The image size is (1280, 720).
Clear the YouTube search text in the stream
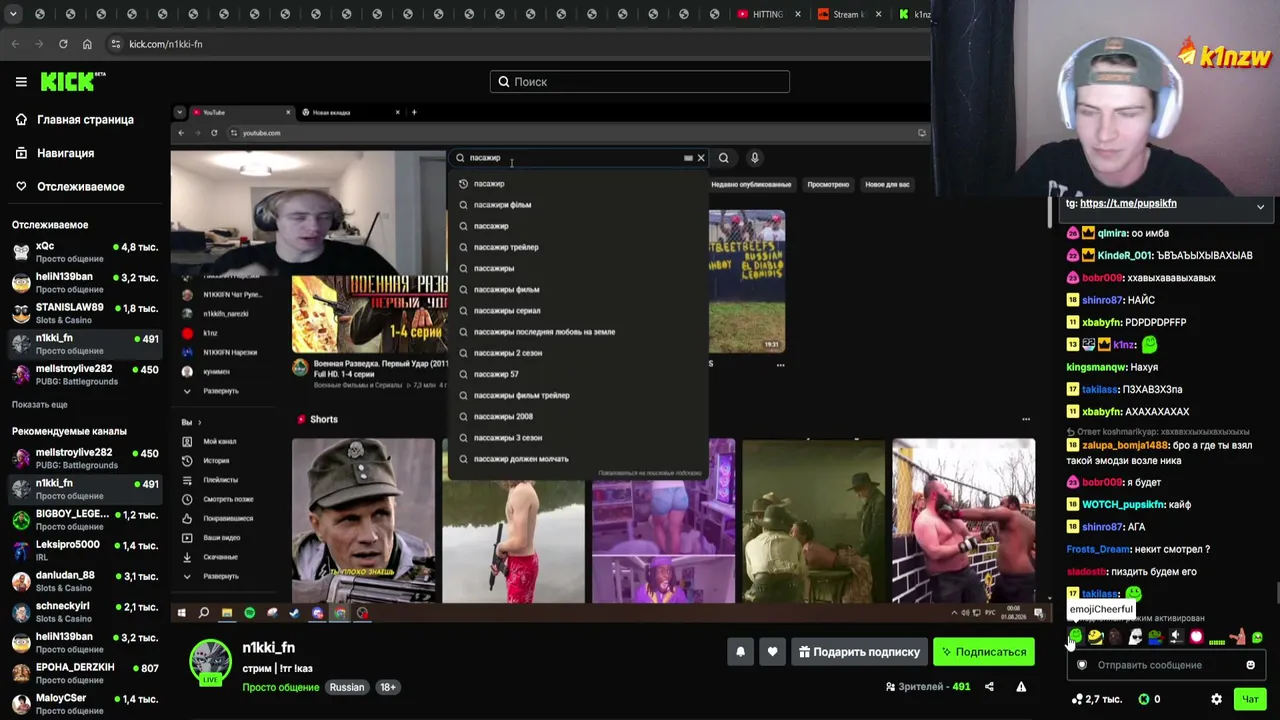(701, 158)
